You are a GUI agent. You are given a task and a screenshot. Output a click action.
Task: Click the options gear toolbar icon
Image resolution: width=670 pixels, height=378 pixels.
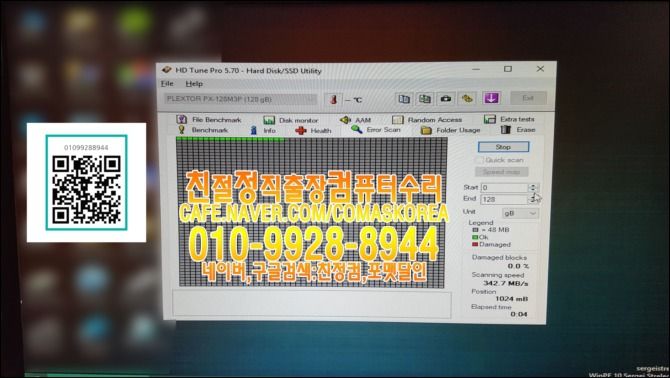click(467, 99)
